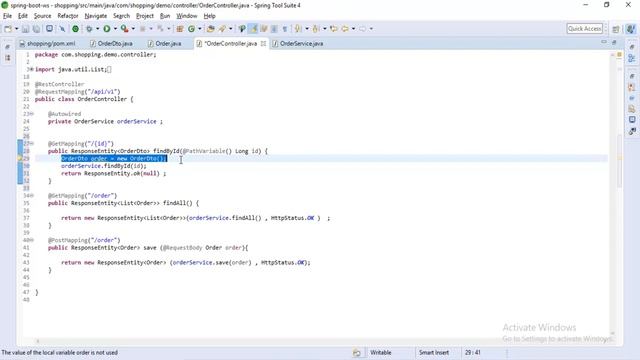Run the application with green play icon

click(x=107, y=29)
